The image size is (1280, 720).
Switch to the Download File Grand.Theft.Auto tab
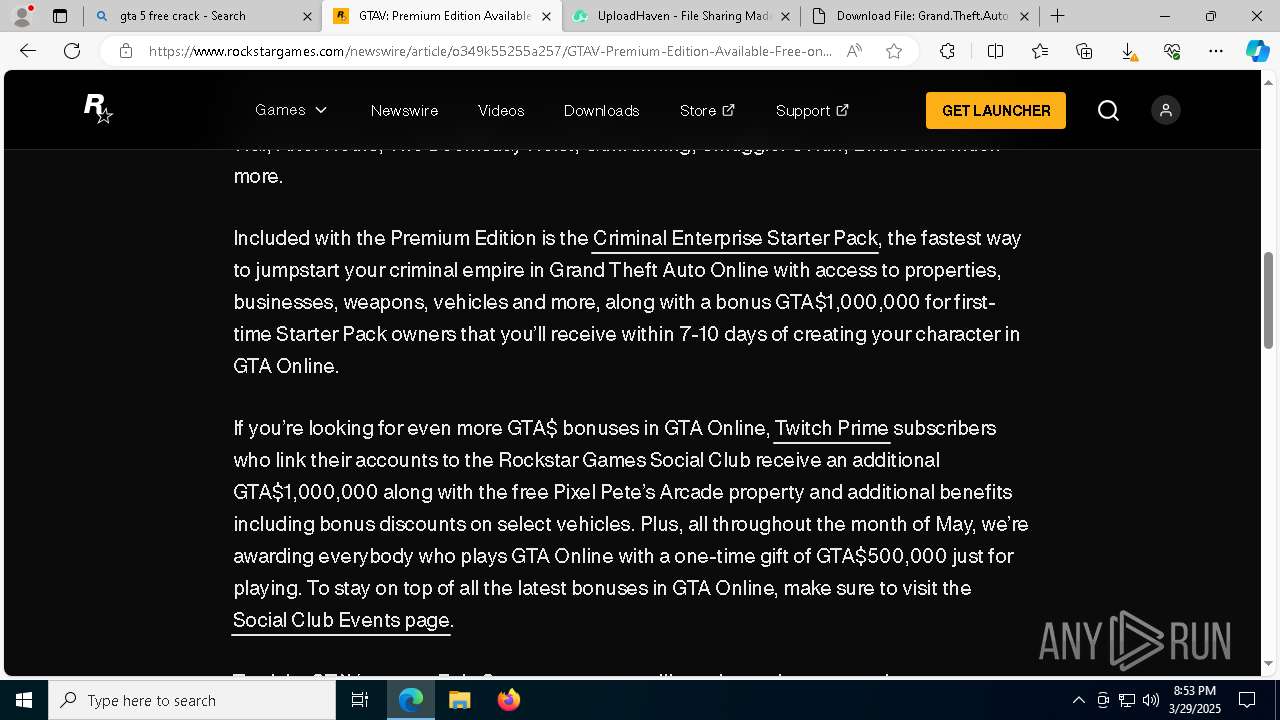(x=921, y=16)
